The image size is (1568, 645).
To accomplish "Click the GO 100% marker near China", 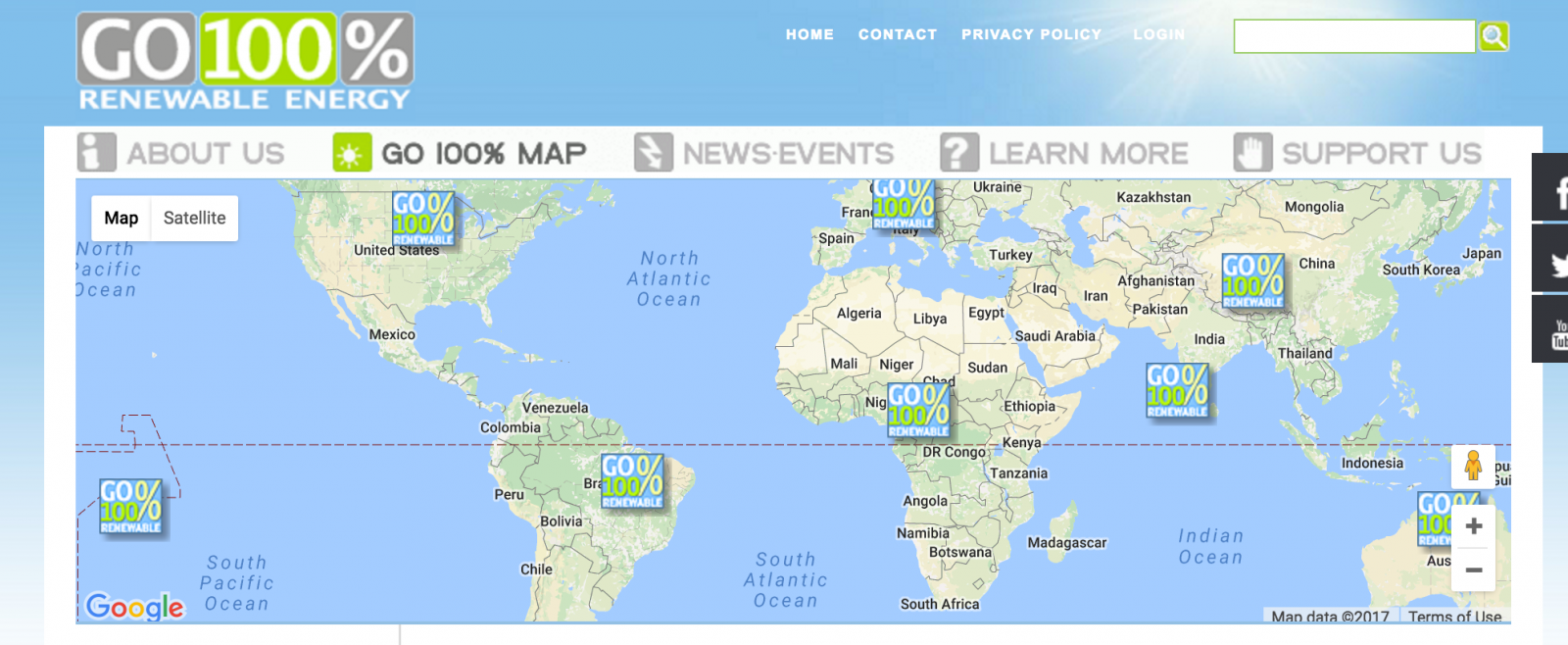I will 1252,280.
